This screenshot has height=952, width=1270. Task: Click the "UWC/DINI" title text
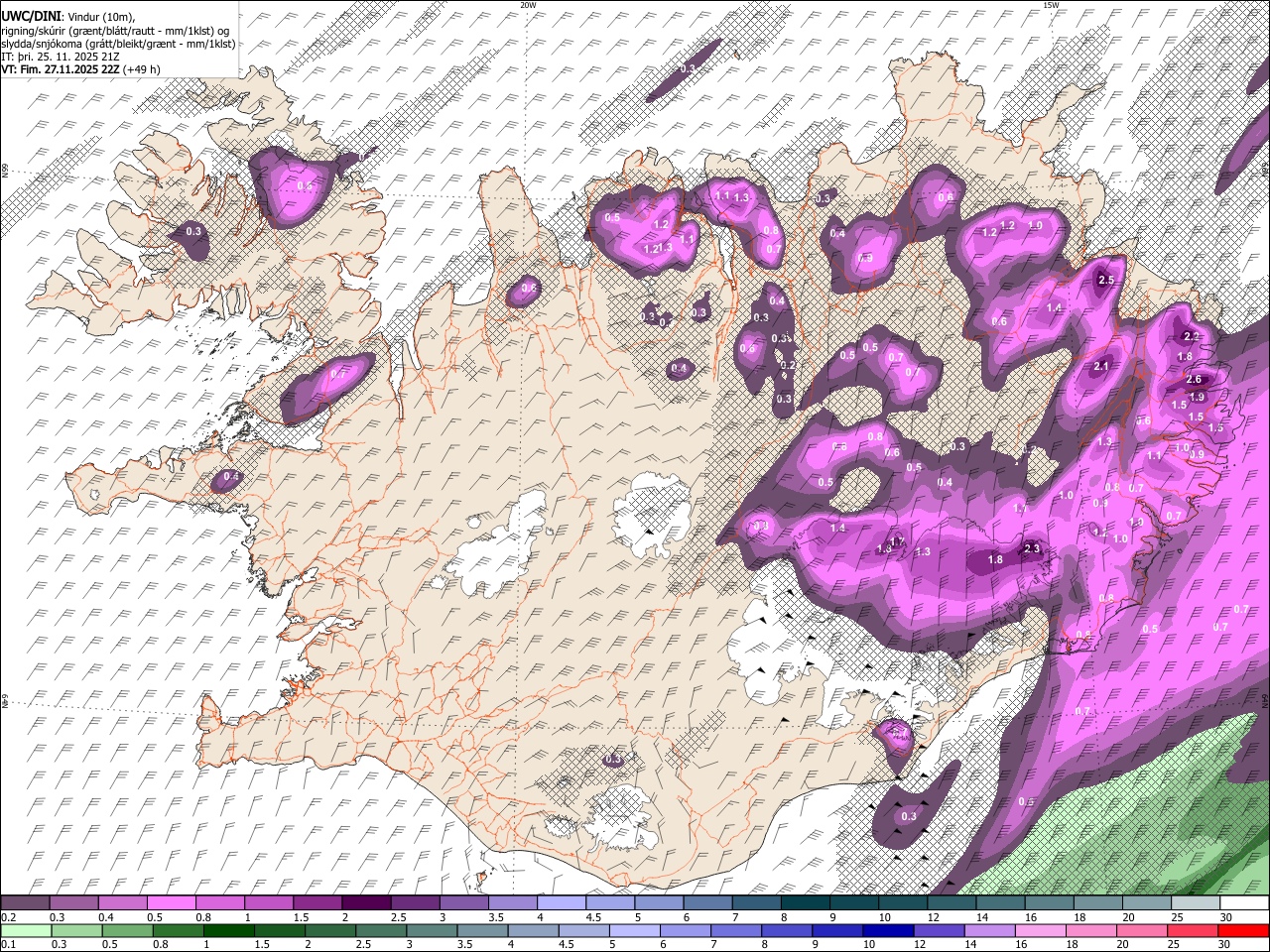[31, 16]
